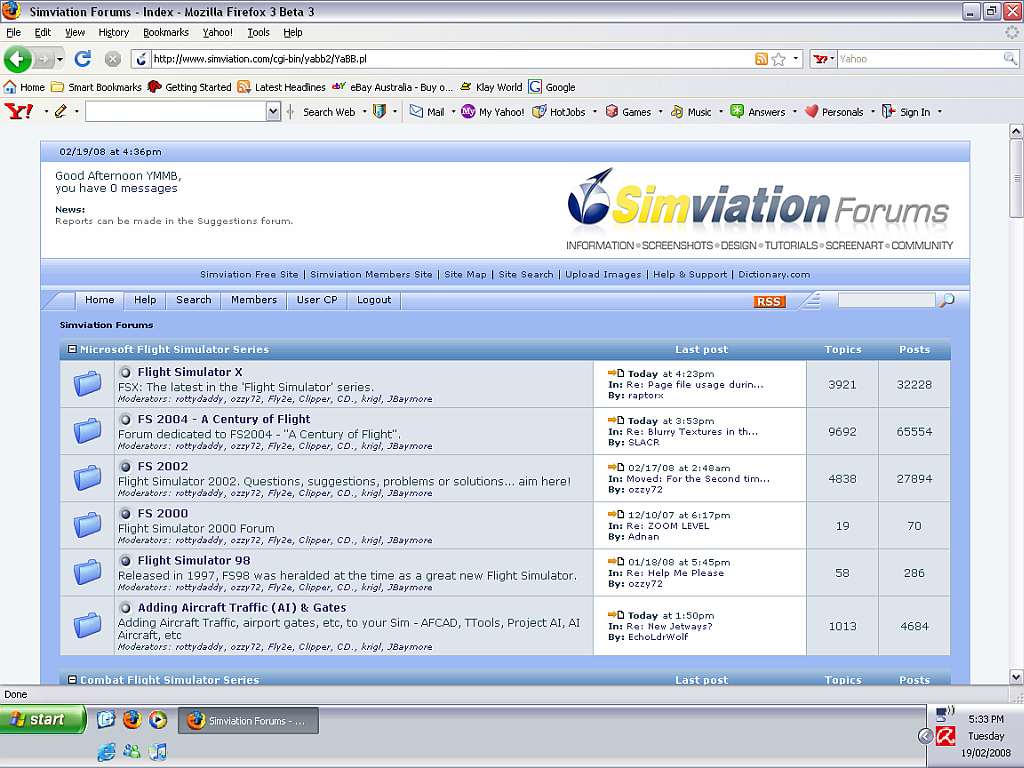Open the back/forward history dropdown arrow
The width and height of the screenshot is (1024, 768).
click(x=58, y=59)
